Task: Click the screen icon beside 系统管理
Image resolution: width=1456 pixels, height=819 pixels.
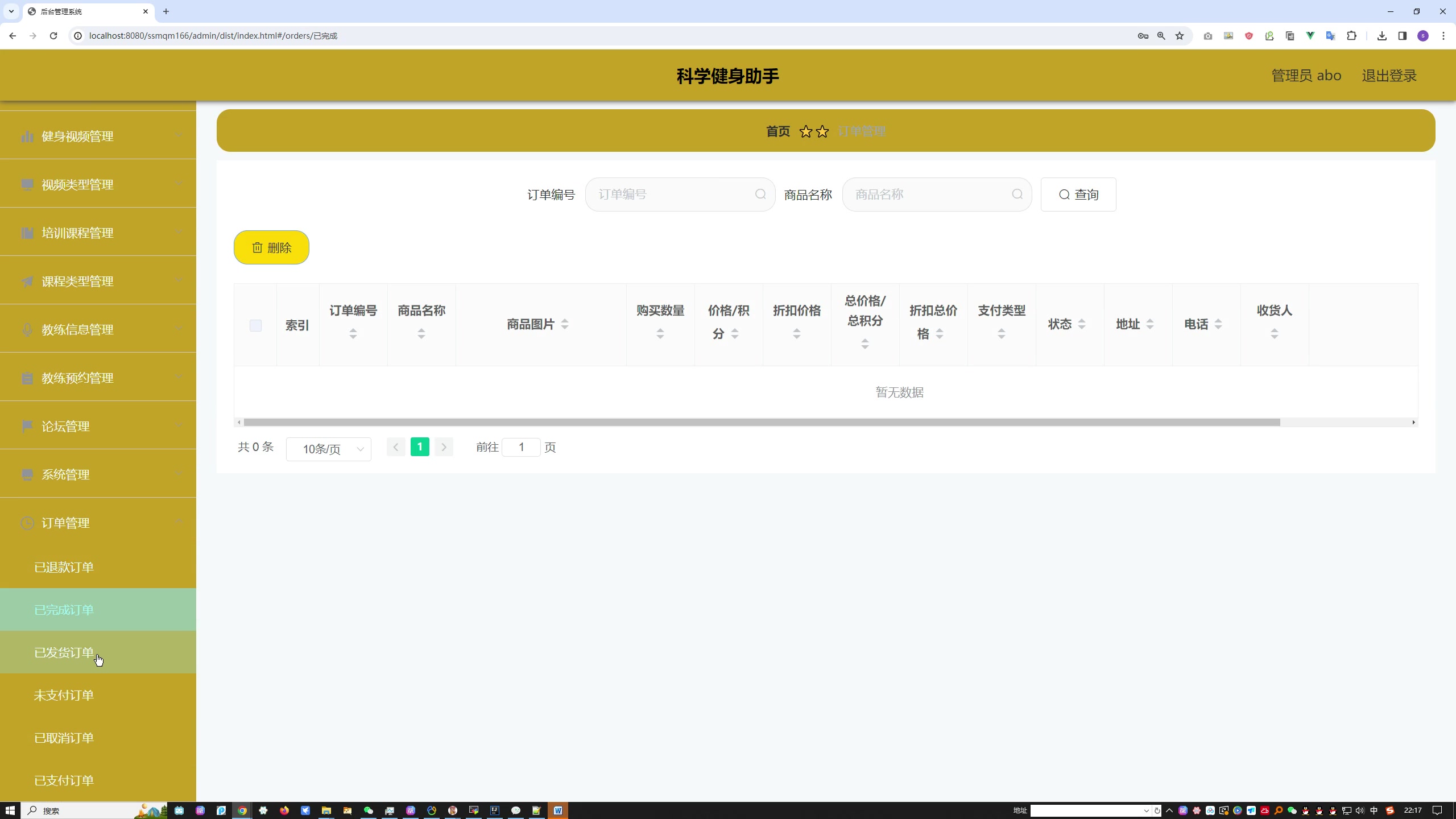Action: coord(27,475)
